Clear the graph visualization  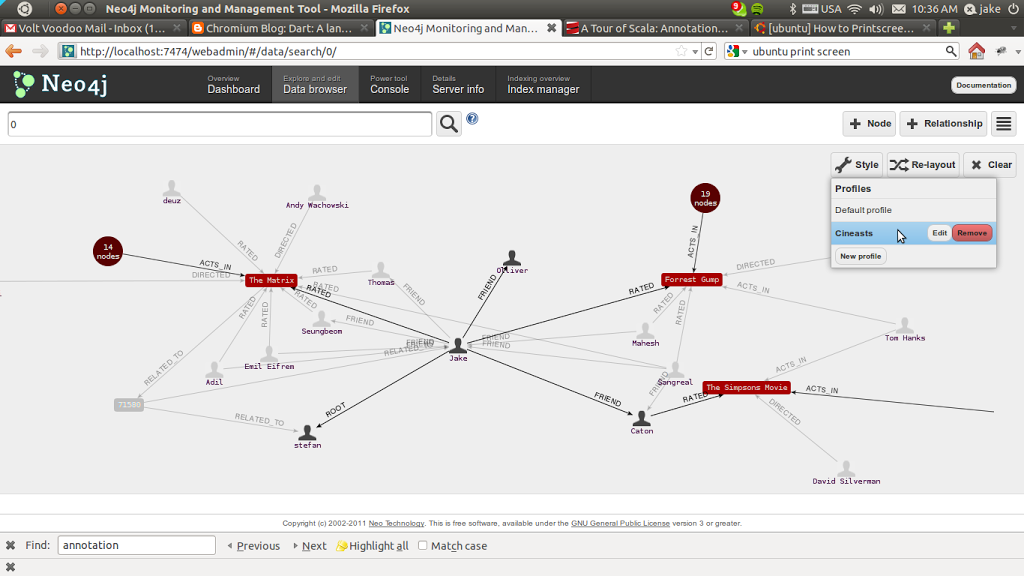point(991,165)
